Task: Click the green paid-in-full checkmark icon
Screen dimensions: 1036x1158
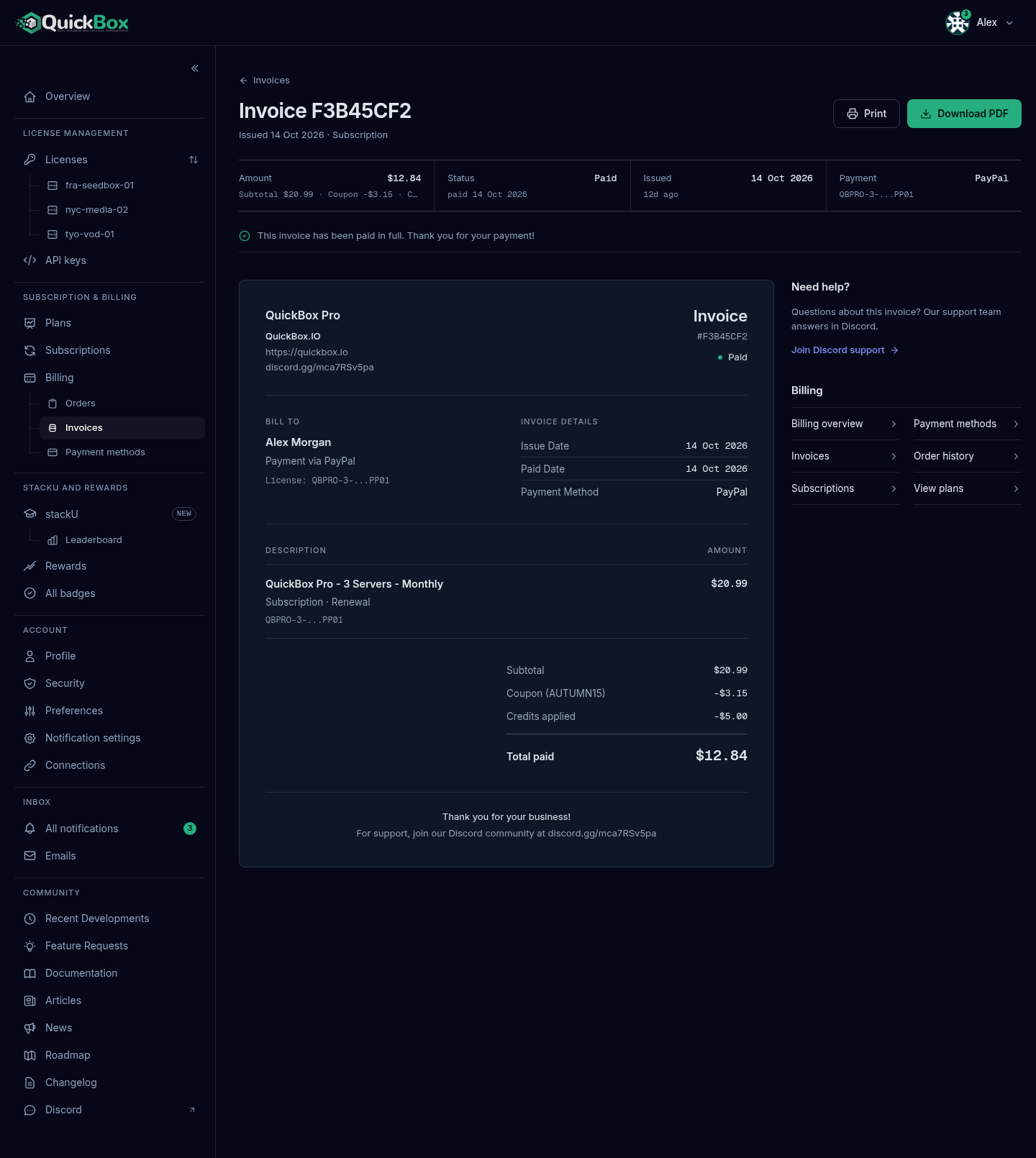Action: pos(245,236)
